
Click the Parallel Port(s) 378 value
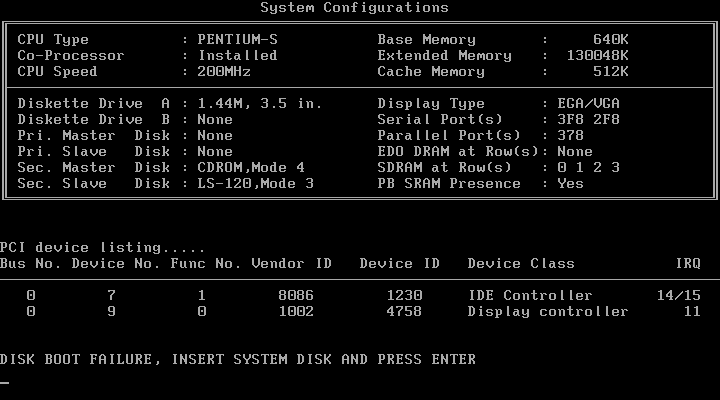pos(570,136)
